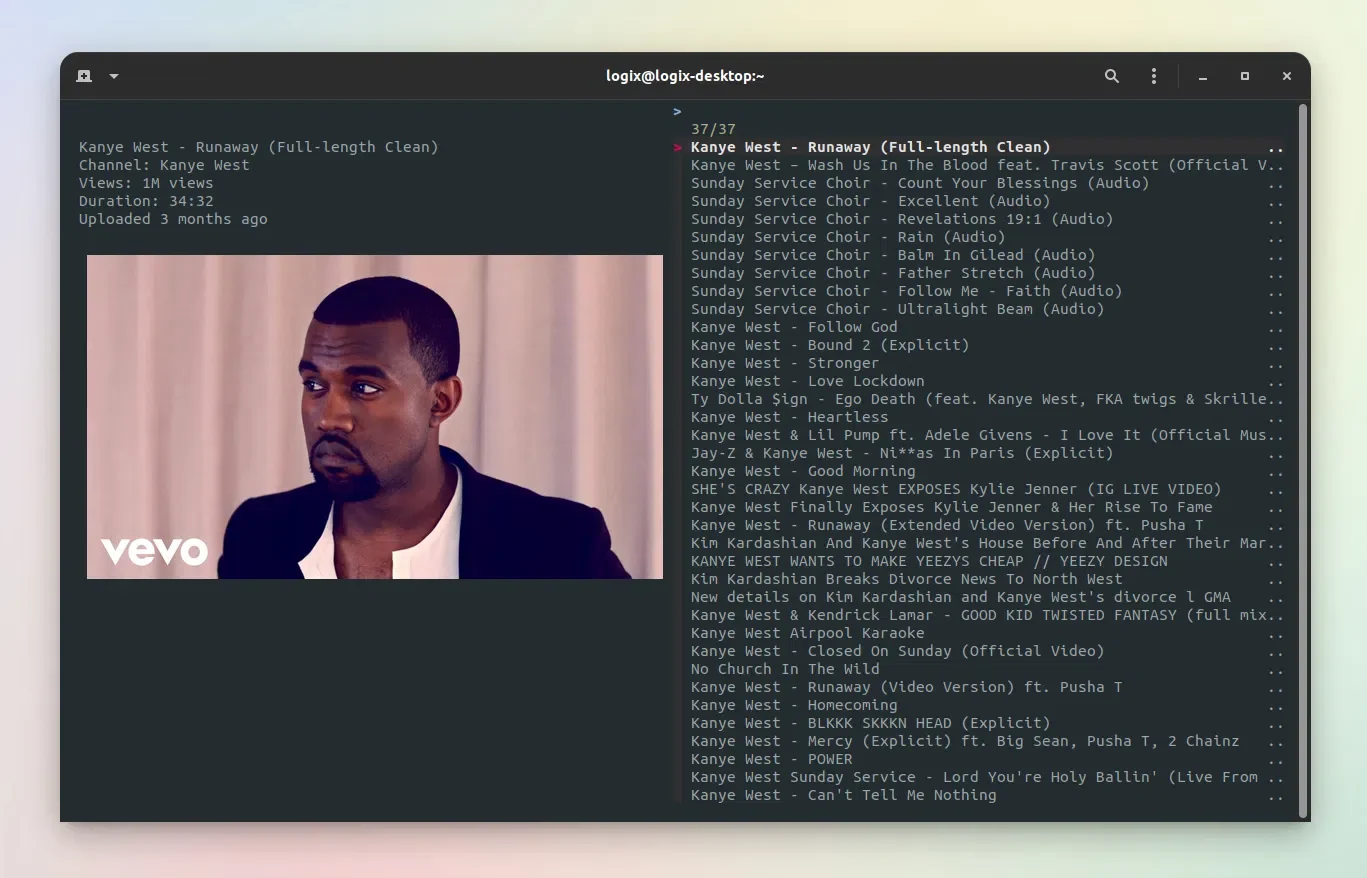Close the terminal window
Viewport: 1367px width, 878px height.
[x=1287, y=76]
